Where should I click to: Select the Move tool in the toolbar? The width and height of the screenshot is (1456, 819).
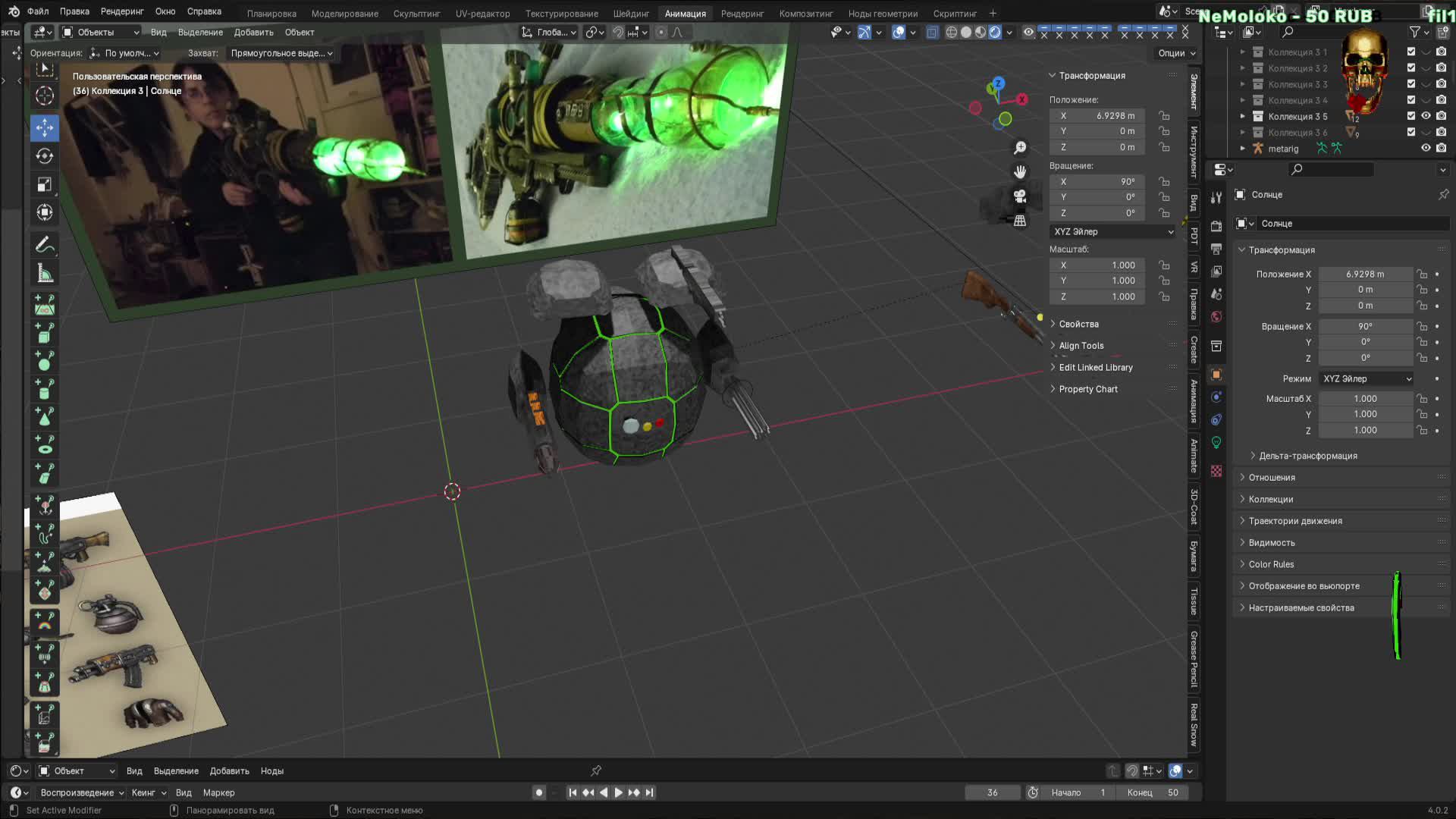click(x=45, y=127)
